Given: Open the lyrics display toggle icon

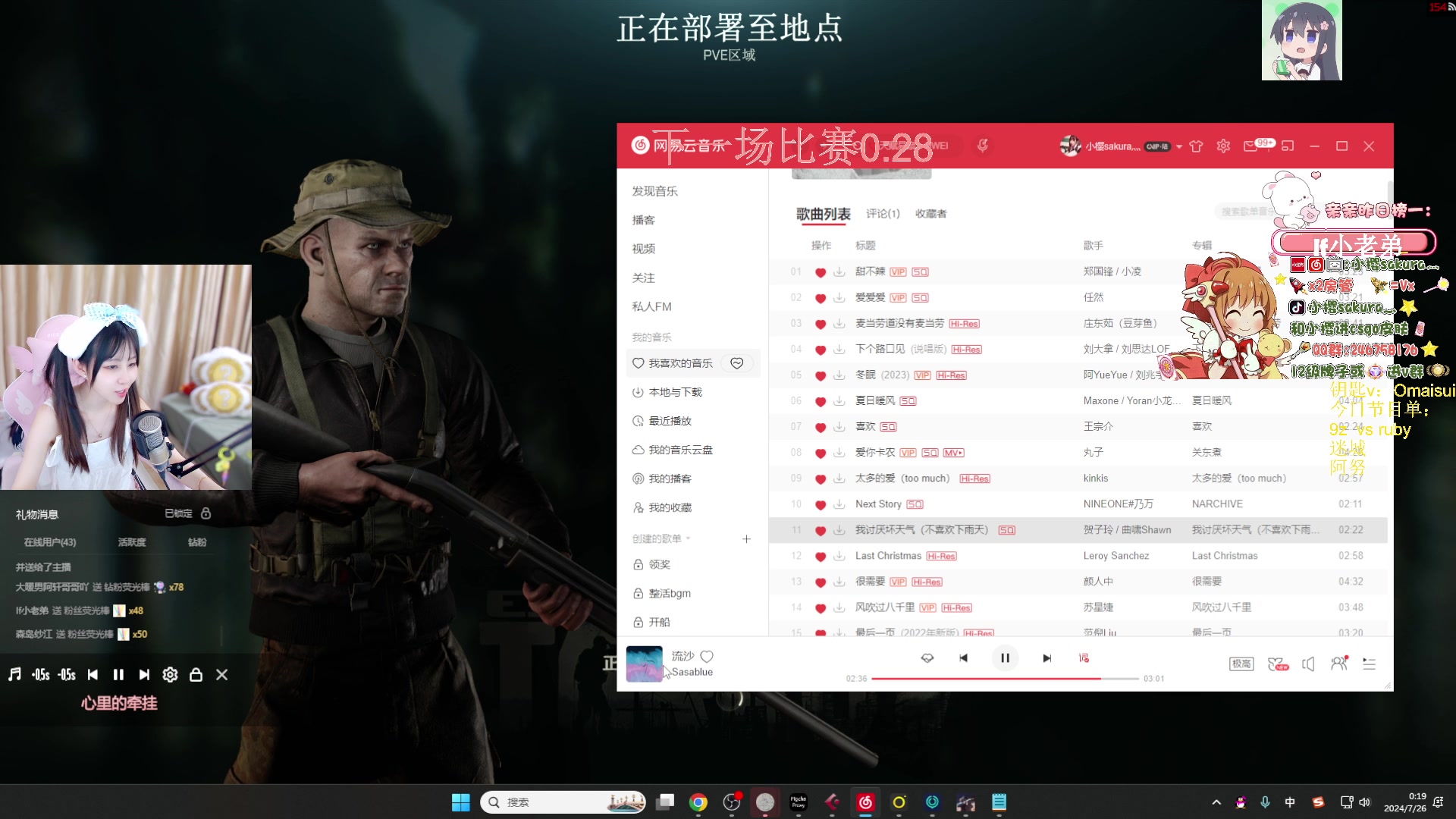Looking at the screenshot, I should 1084,658.
